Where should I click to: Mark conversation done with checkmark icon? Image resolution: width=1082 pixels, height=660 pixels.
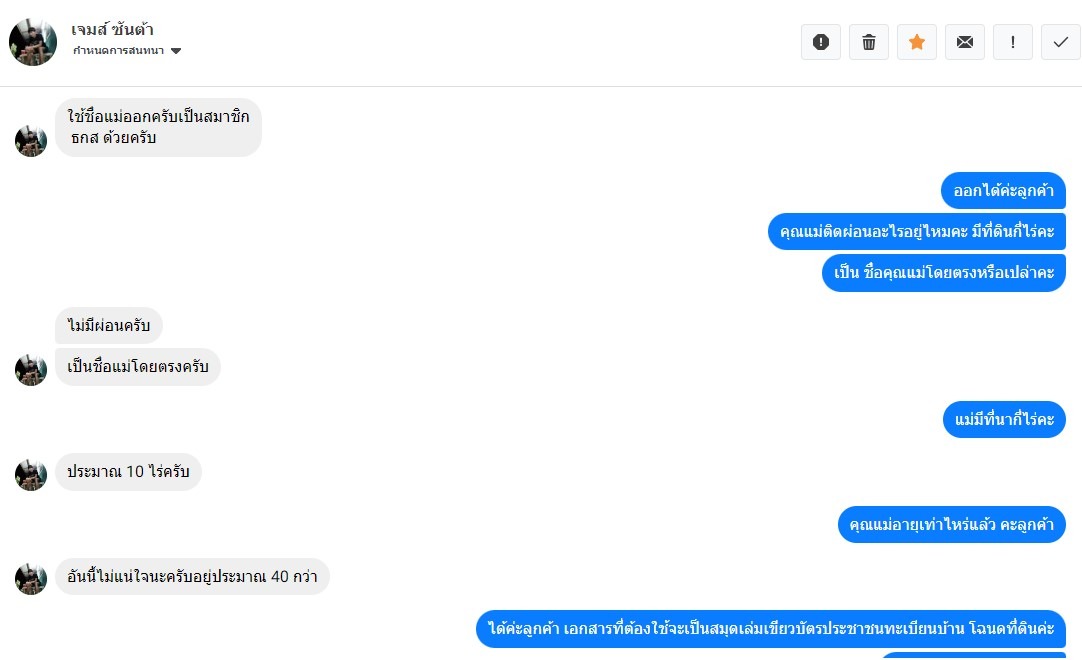pyautogui.click(x=1061, y=42)
